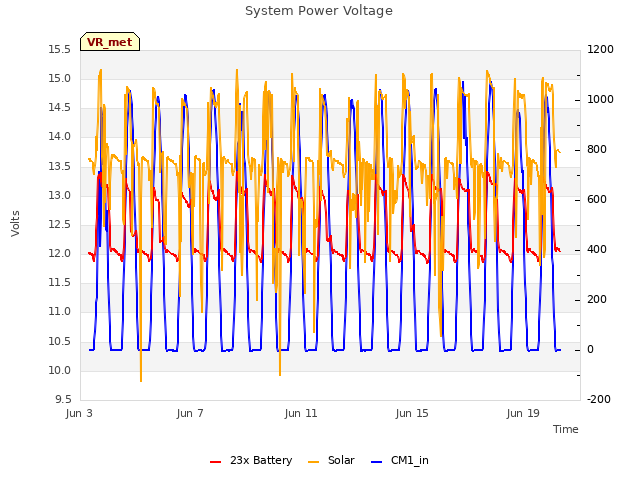The height and width of the screenshot is (480, 640).
Task: Click the 1000 right axis value
Action: (x=600, y=100)
